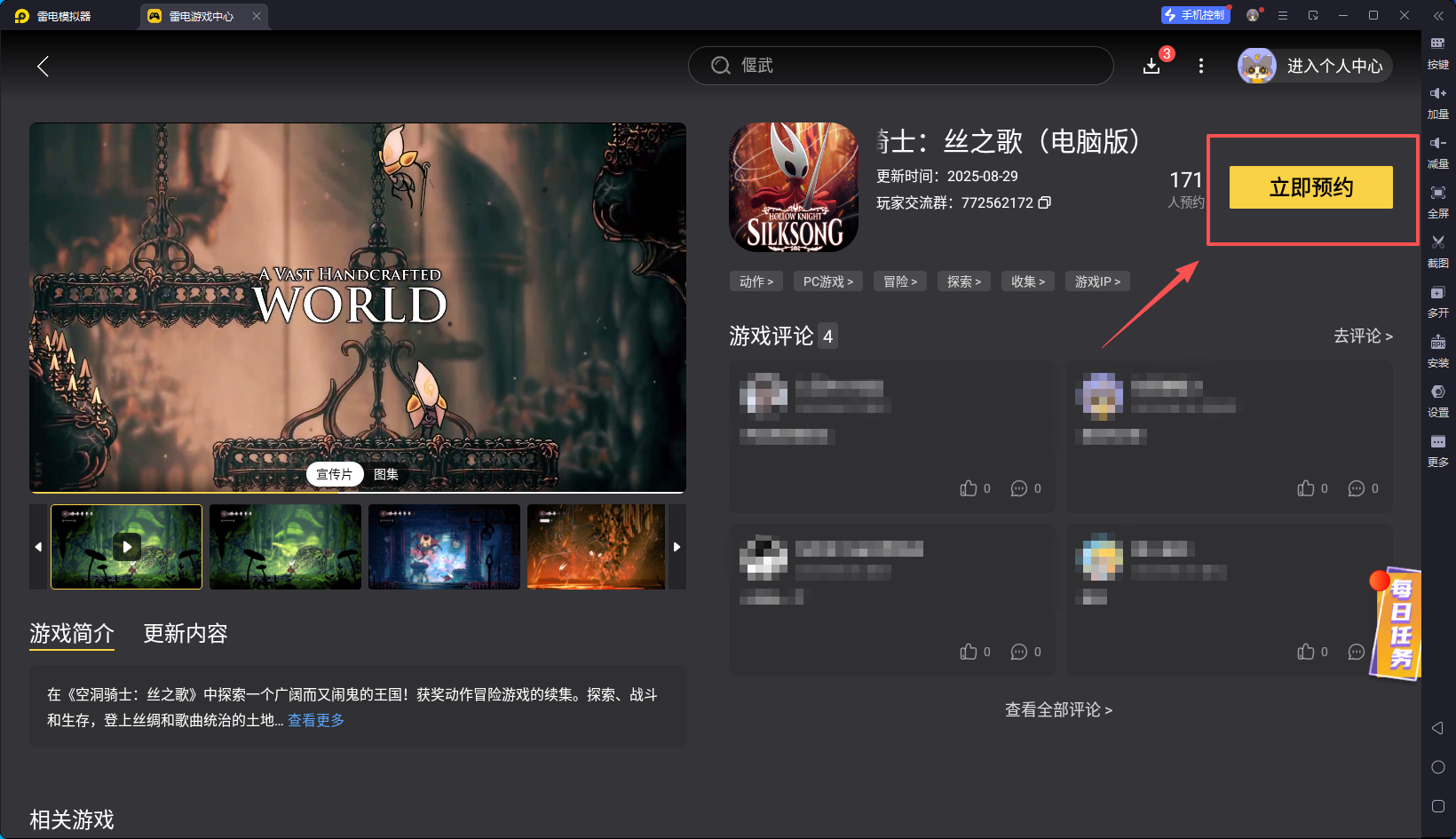Collapse the sidebar with double-chevron icon
1456x839 pixels.
pos(1438,16)
